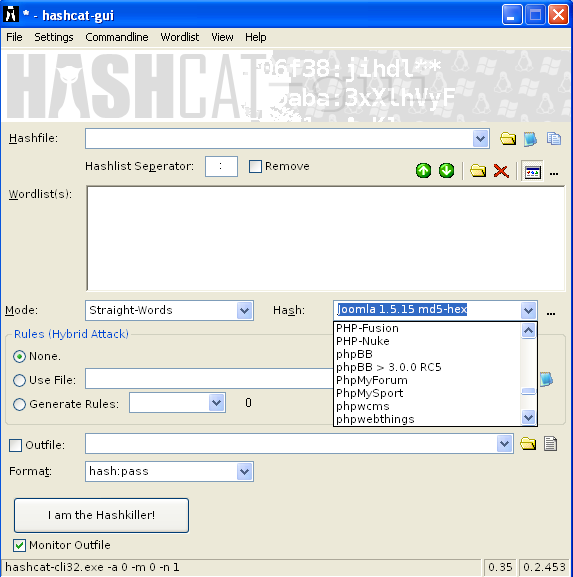Click the paste-from-clipboard icon beside Hashfile

(554, 139)
